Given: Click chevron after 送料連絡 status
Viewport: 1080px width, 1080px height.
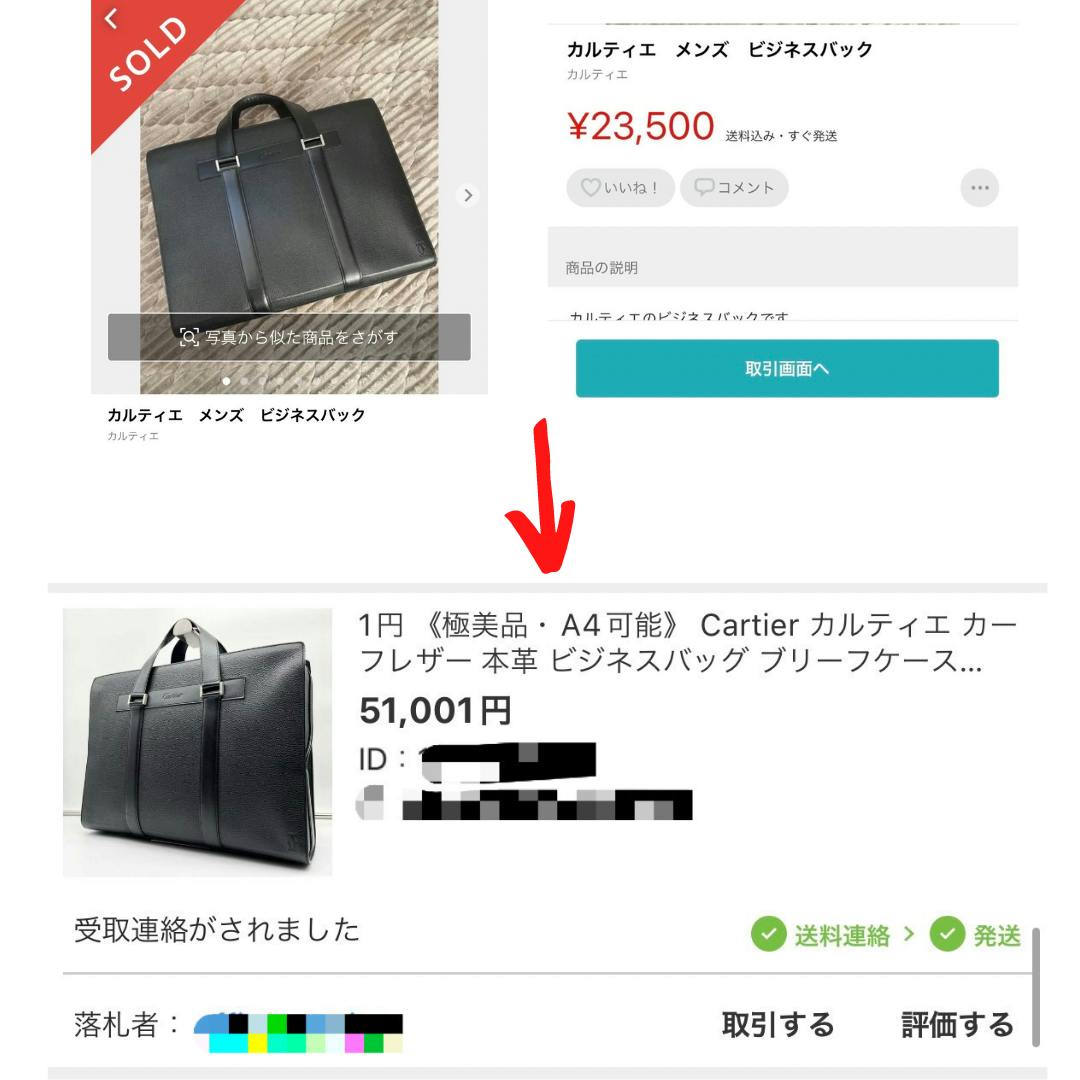Looking at the screenshot, I should (909, 934).
